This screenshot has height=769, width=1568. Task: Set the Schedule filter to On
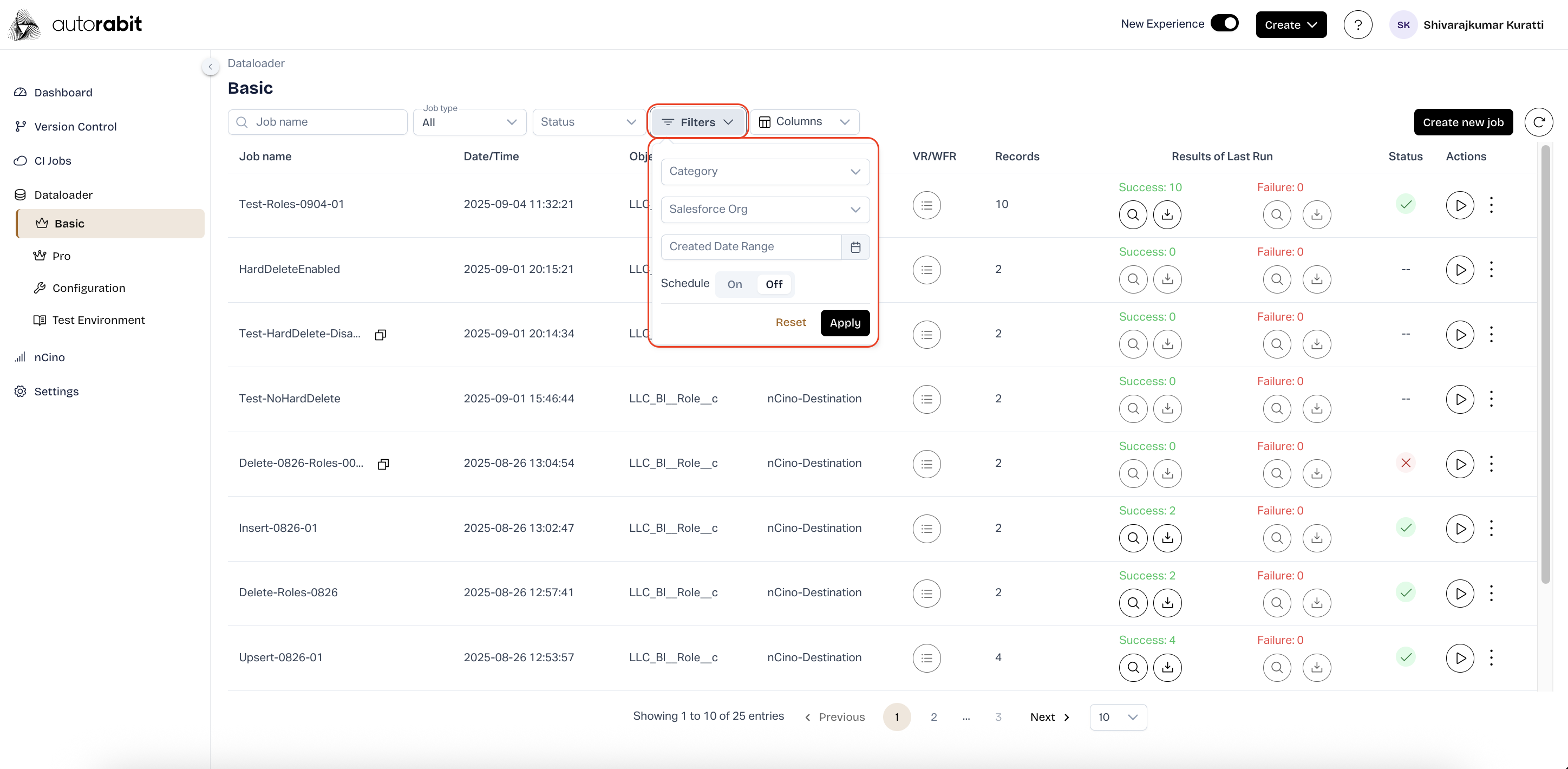click(x=734, y=284)
